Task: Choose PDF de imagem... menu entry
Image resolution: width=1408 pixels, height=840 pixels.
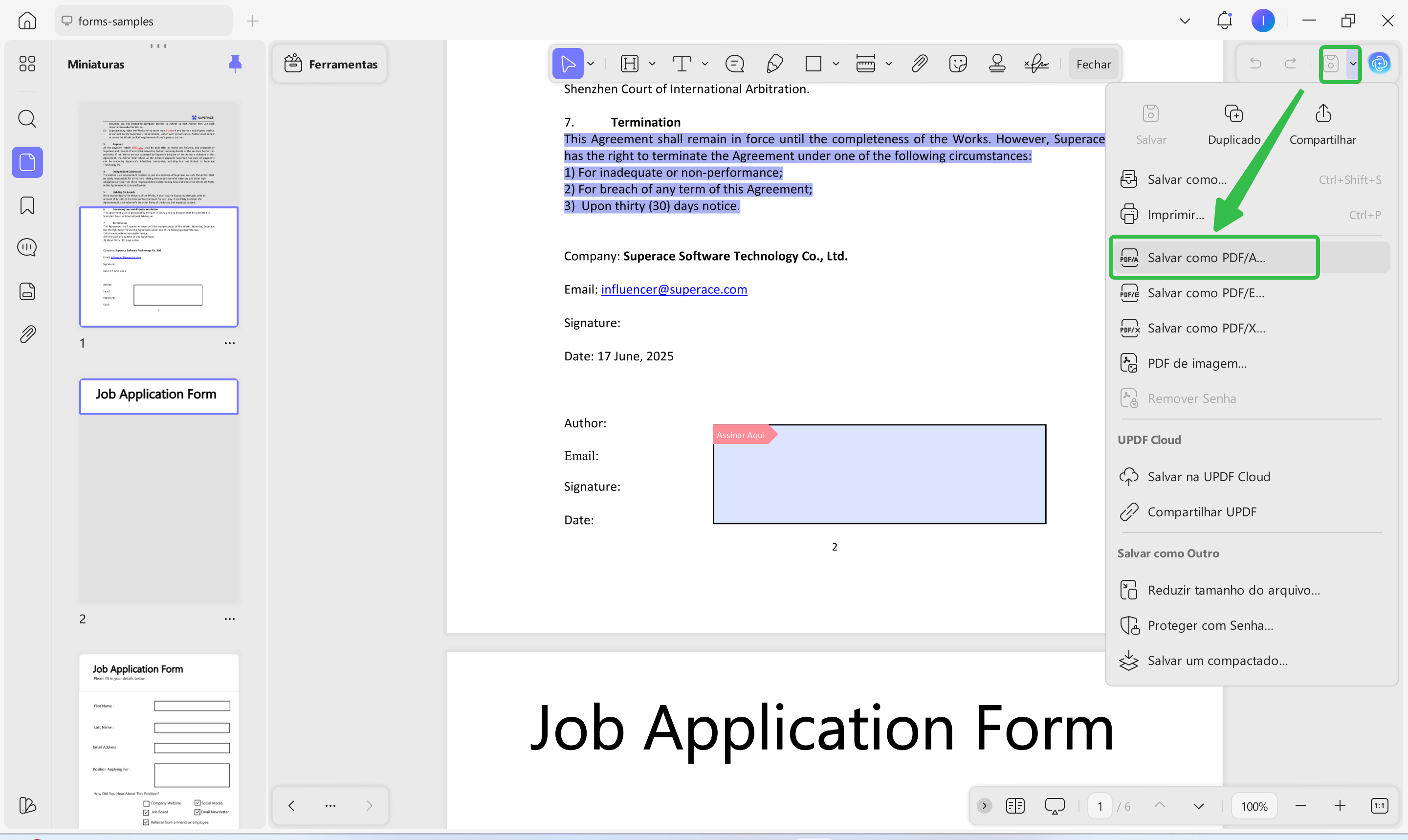Action: [x=1251, y=363]
